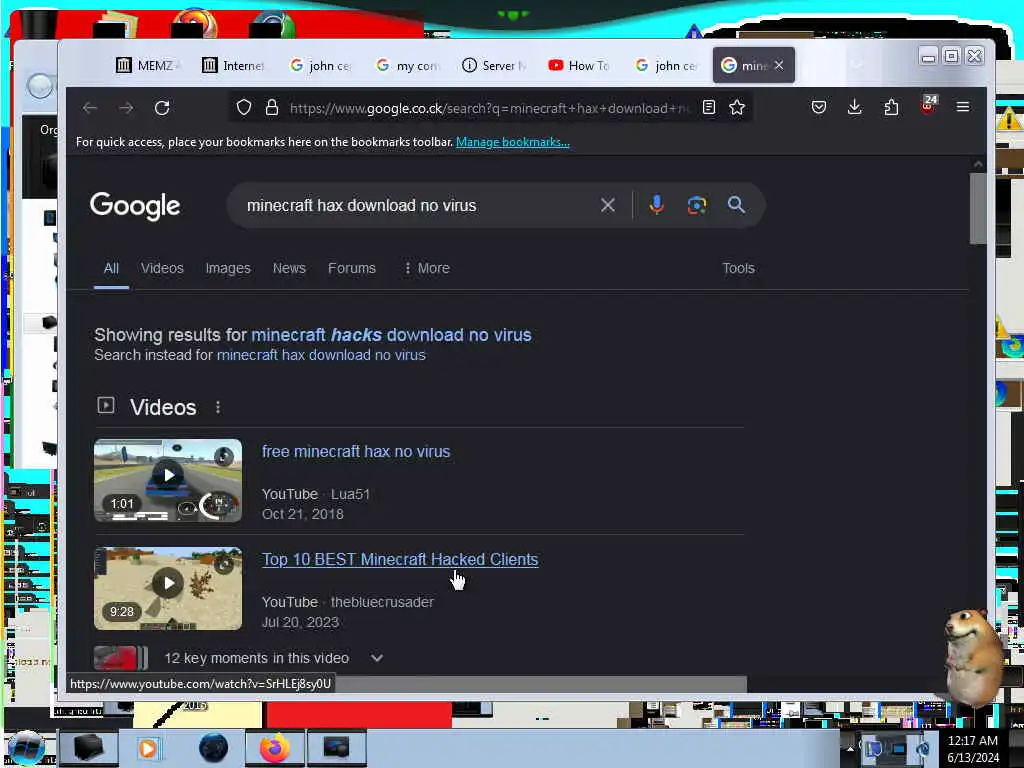Click the Google logo
This screenshot has width=1024, height=768.
(135, 206)
